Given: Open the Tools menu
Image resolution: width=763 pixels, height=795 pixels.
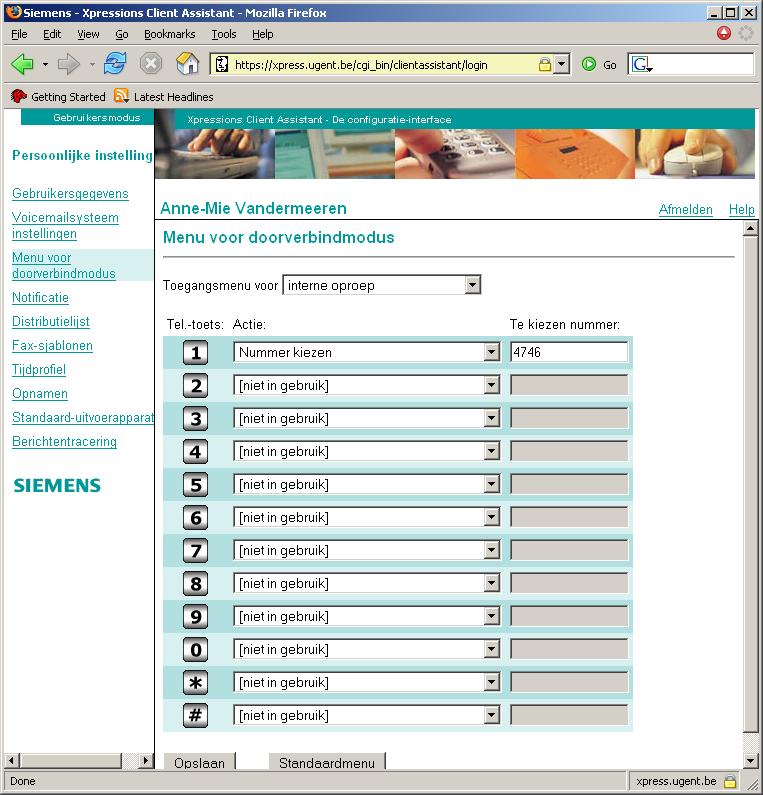Looking at the screenshot, I should (x=223, y=34).
